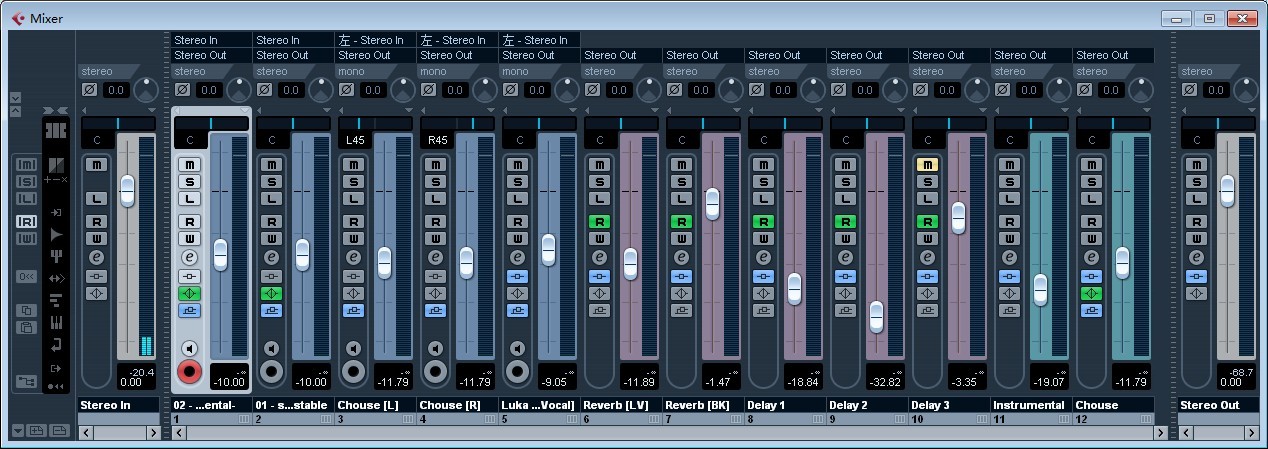Open output routing 'Stereo Out' for channel 2
Screen dimensions: 1268x449
click(x=293, y=55)
